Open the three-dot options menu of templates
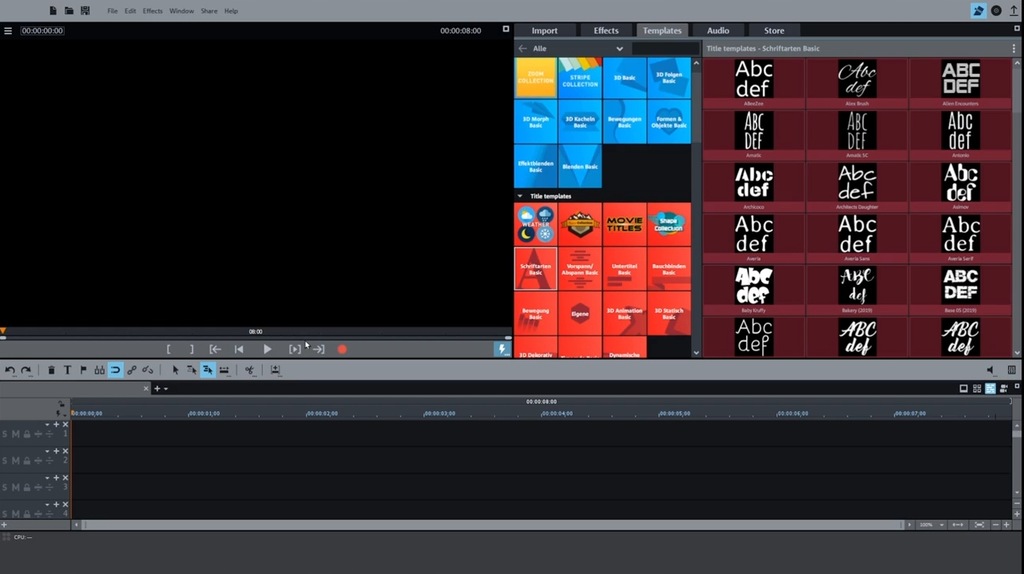 pos(1014,48)
